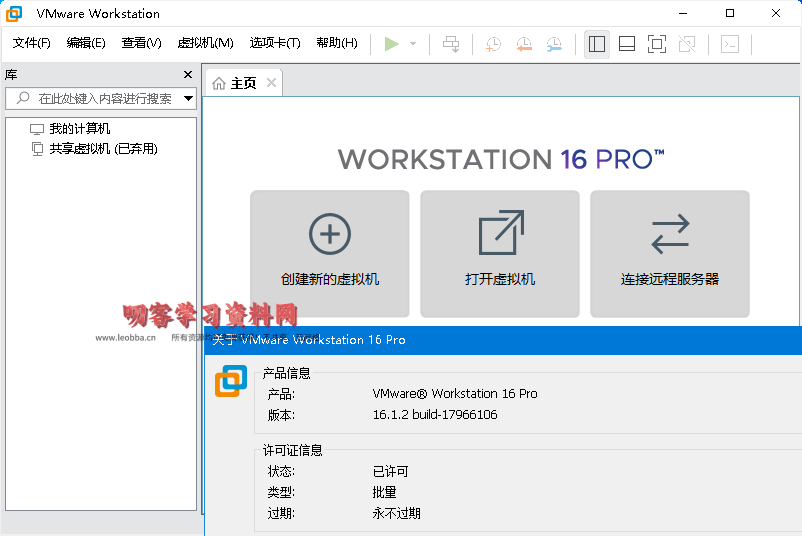Open the 选项卡(T) menu
Viewport: 802px width, 536px height.
[275, 43]
